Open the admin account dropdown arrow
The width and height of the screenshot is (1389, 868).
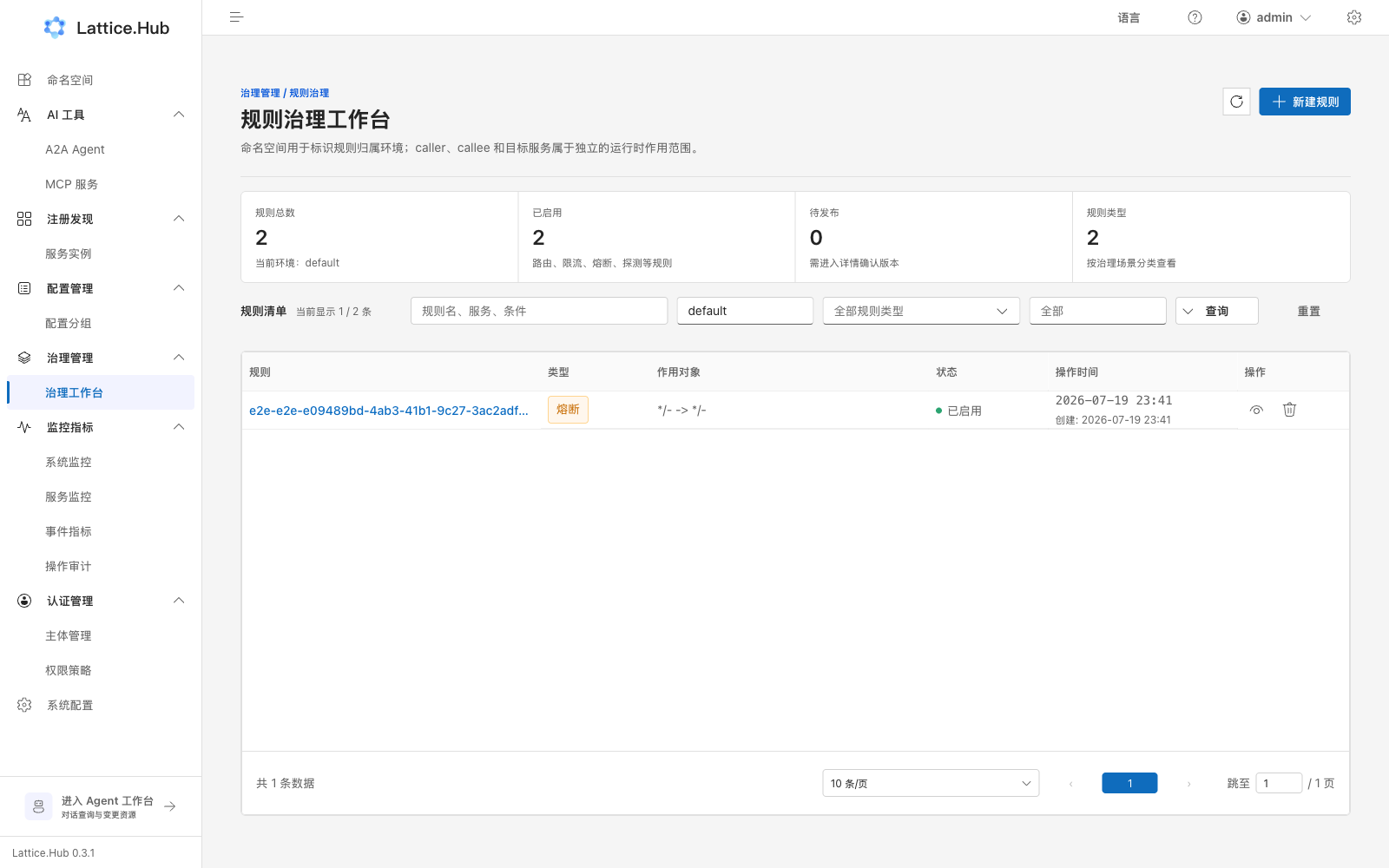(1306, 17)
